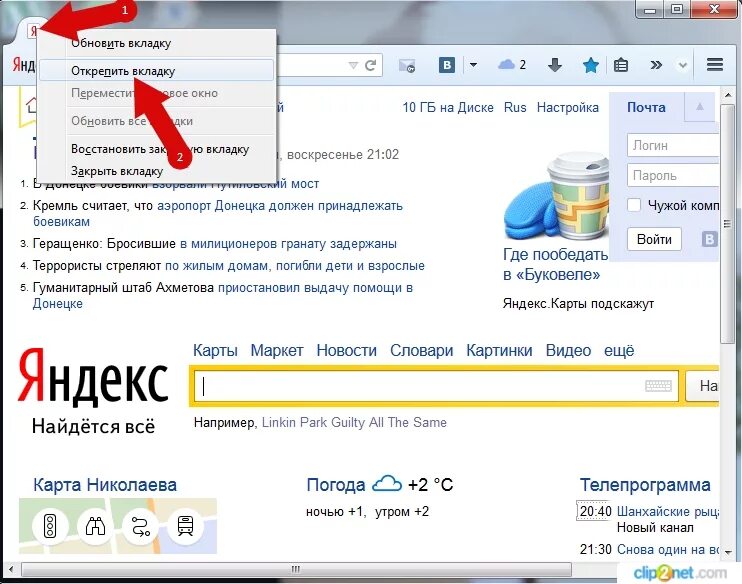Open the Погода weather link
The height and width of the screenshot is (584, 742).
pos(336,485)
